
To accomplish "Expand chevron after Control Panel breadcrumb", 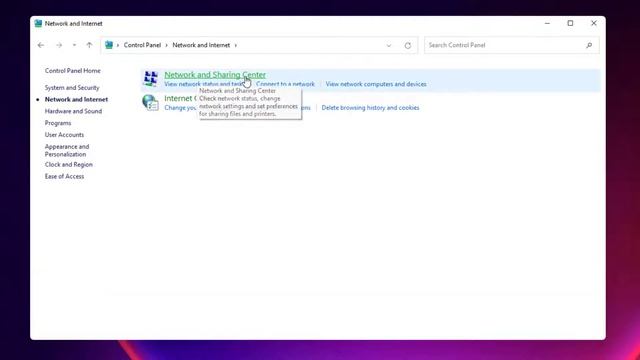I will [167, 45].
